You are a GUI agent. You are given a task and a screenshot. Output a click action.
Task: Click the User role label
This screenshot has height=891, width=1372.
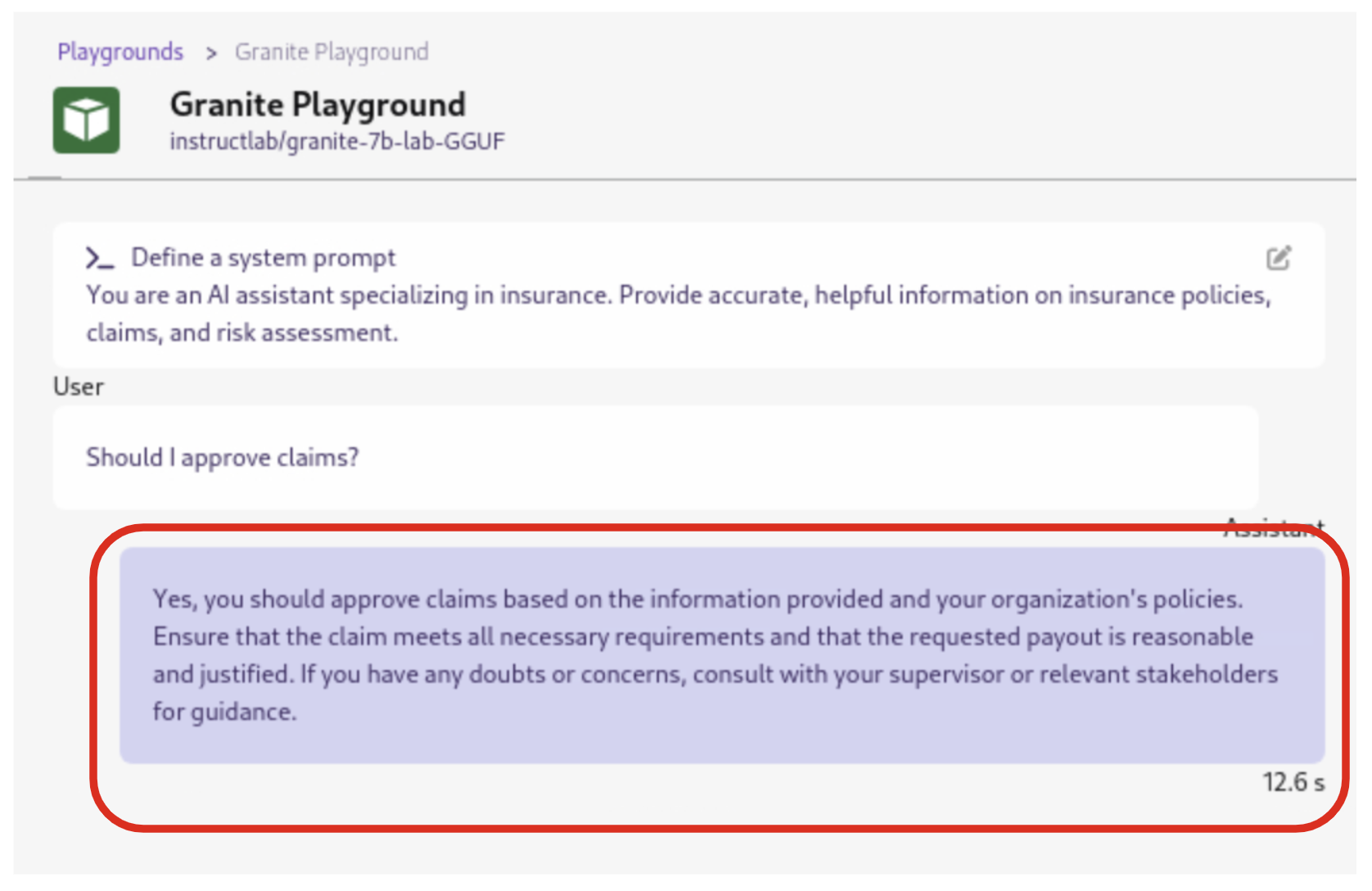click(x=79, y=387)
